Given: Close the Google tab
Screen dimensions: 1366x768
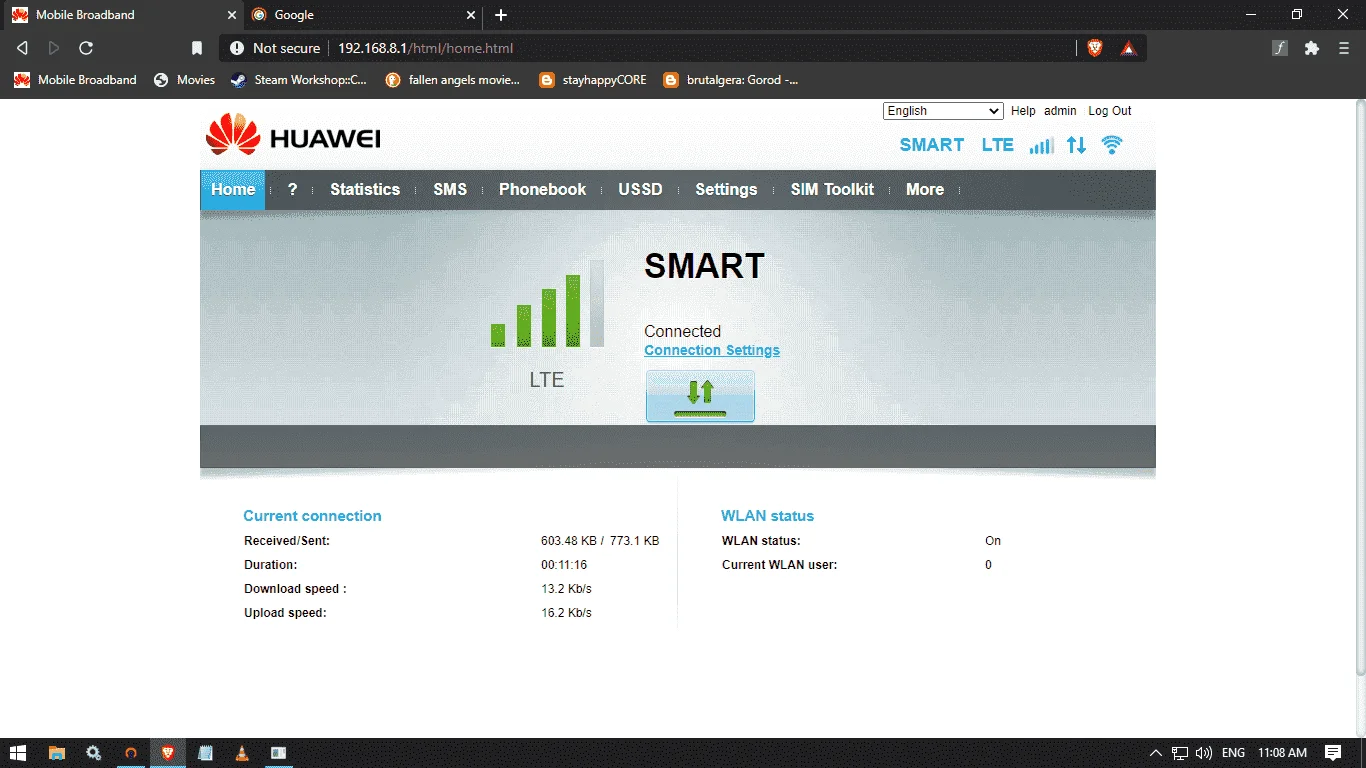Looking at the screenshot, I should 471,15.
